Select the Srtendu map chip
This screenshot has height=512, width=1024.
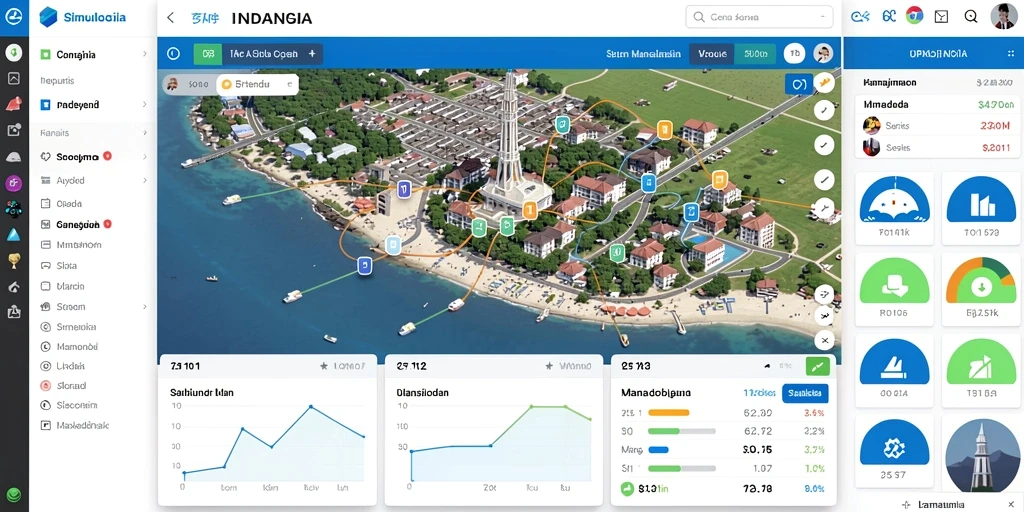257,84
